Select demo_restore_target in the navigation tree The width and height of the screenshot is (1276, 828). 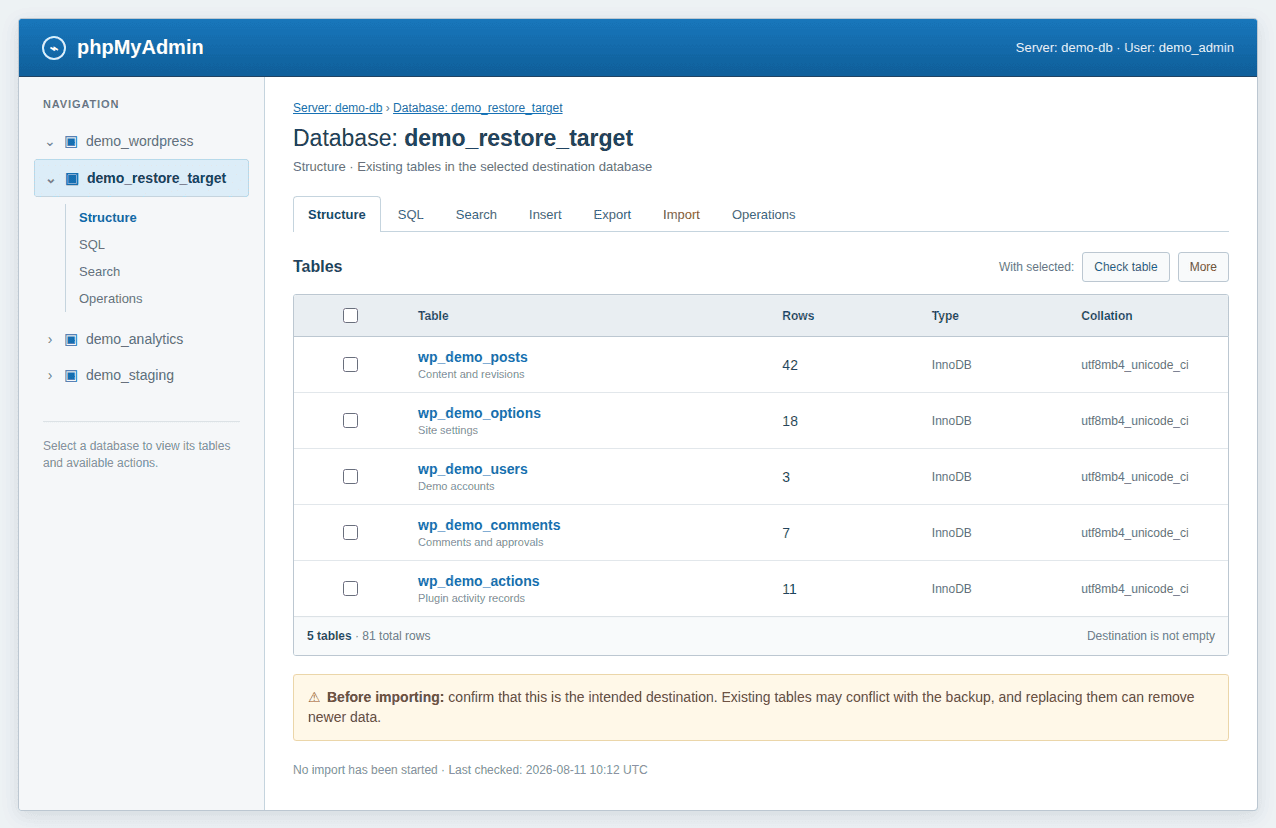(141, 178)
